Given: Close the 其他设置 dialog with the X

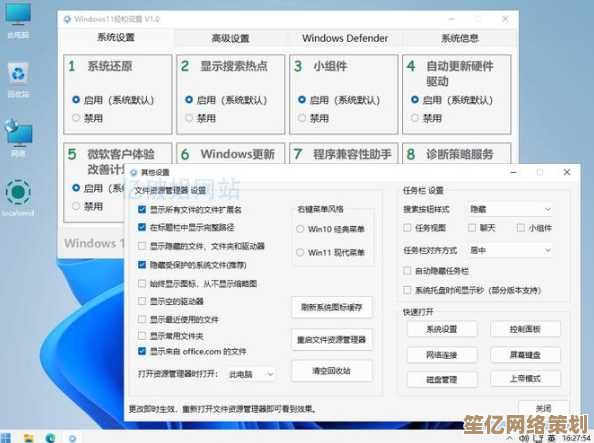Looking at the screenshot, I should [x=567, y=172].
